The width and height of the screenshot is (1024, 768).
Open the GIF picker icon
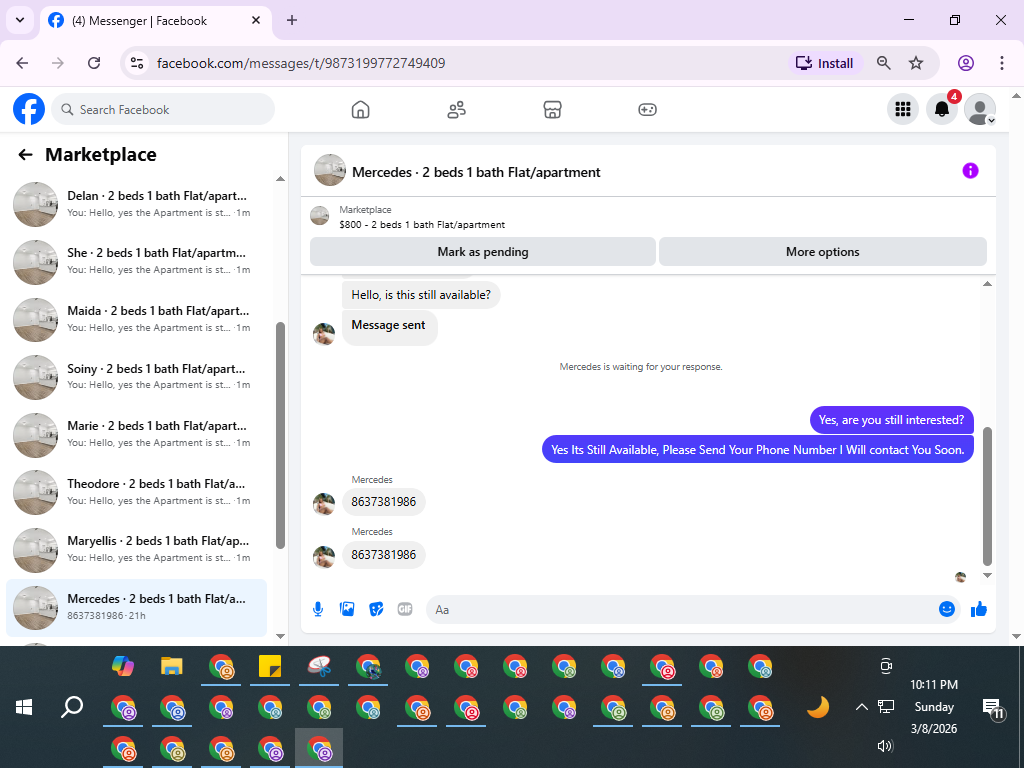tap(405, 609)
